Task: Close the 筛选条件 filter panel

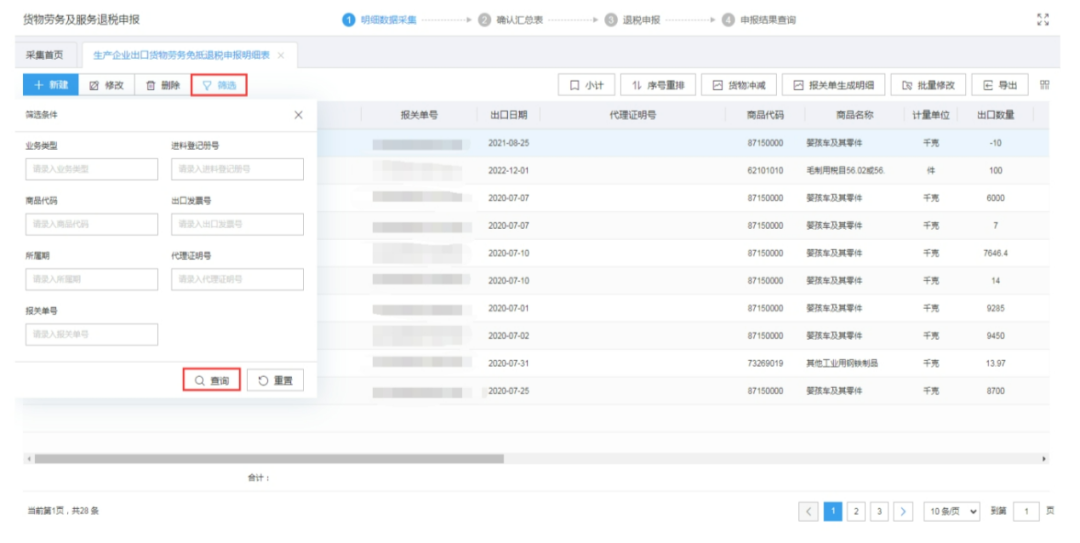Action: pyautogui.click(x=298, y=115)
